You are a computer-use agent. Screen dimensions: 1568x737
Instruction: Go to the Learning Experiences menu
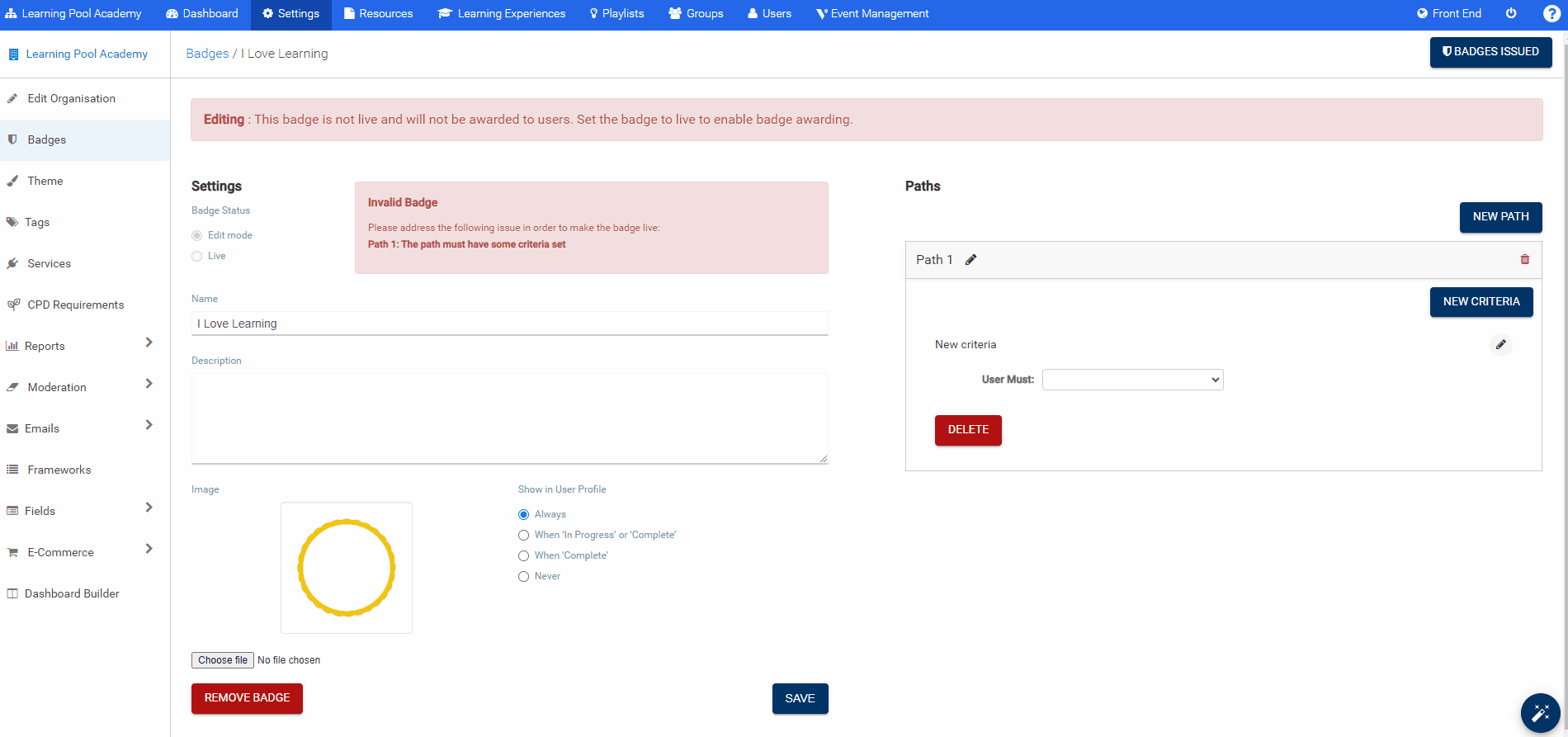[x=502, y=14]
